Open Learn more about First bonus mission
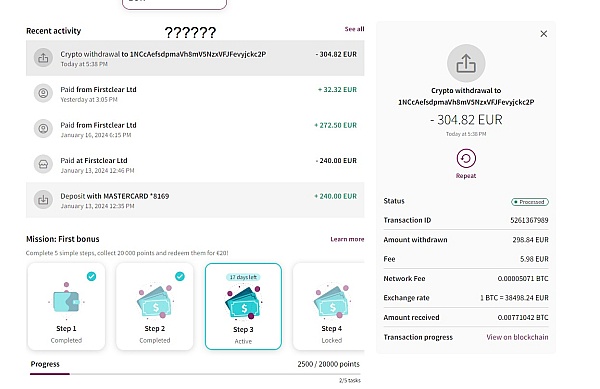This screenshot has width=600, height=389. tap(347, 239)
